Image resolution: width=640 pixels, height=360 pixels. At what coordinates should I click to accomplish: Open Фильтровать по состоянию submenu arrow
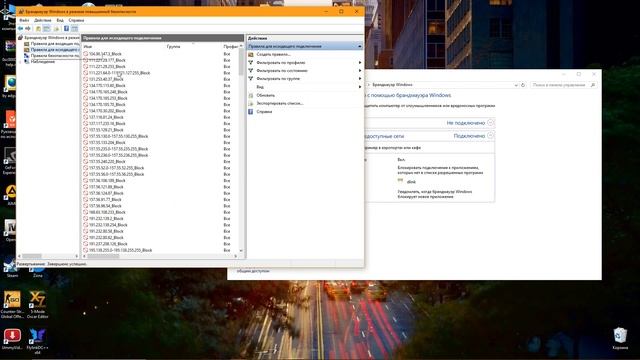click(360, 71)
